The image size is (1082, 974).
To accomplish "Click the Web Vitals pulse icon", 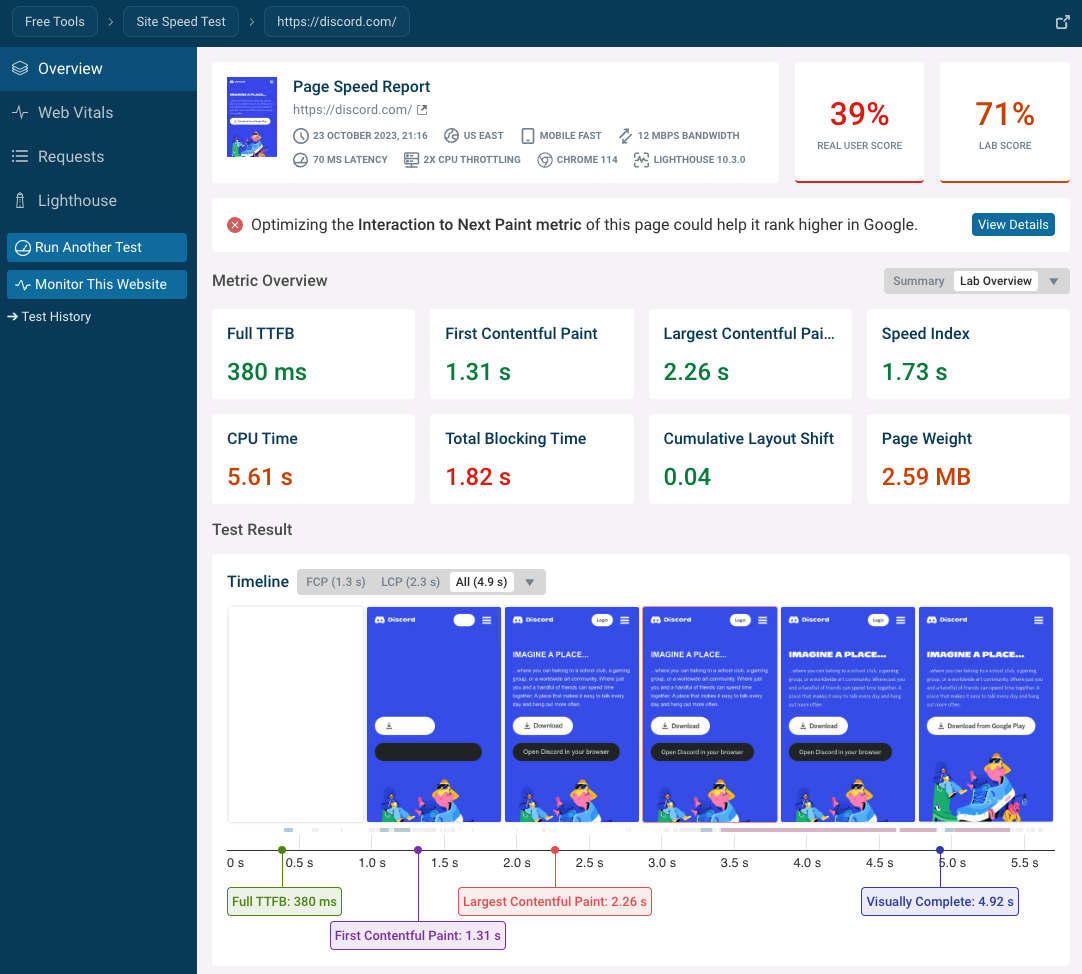I will [x=20, y=113].
